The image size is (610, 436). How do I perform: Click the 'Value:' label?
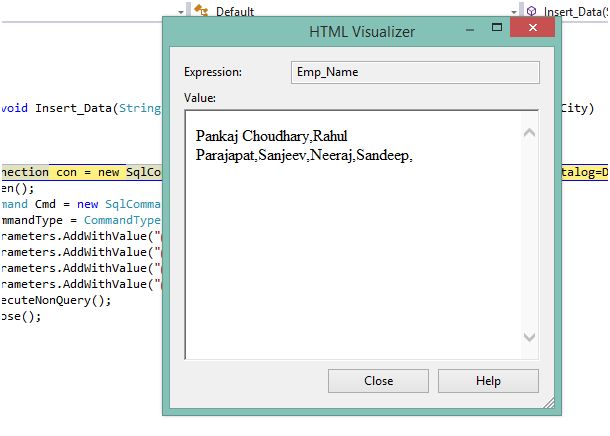point(200,98)
